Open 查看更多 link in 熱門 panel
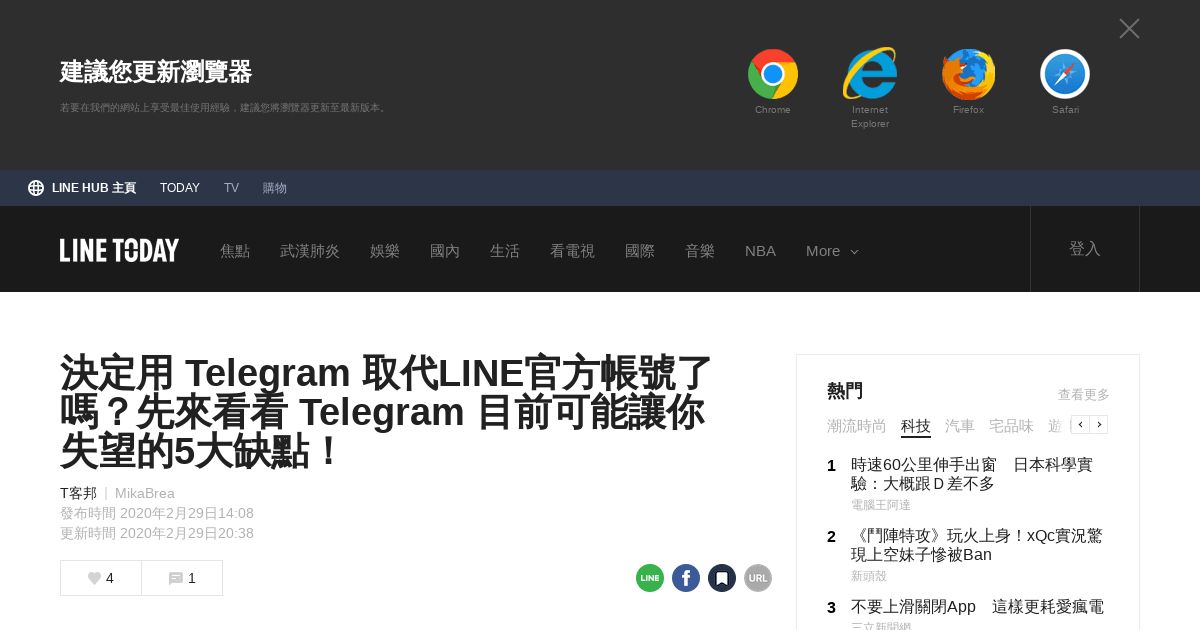The height and width of the screenshot is (630, 1200). click(x=1084, y=395)
